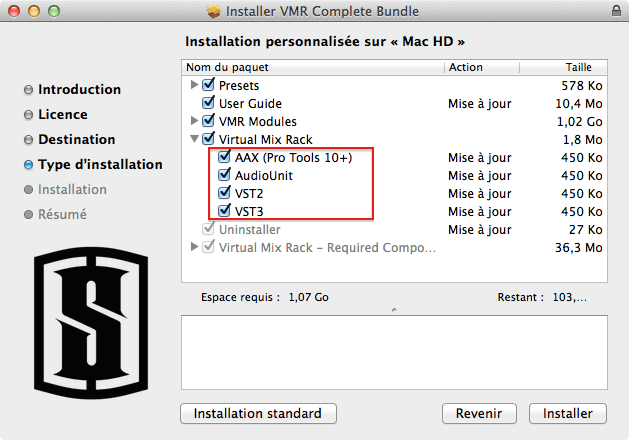Disable the VST2 checkbox
The image size is (629, 440).
(224, 194)
